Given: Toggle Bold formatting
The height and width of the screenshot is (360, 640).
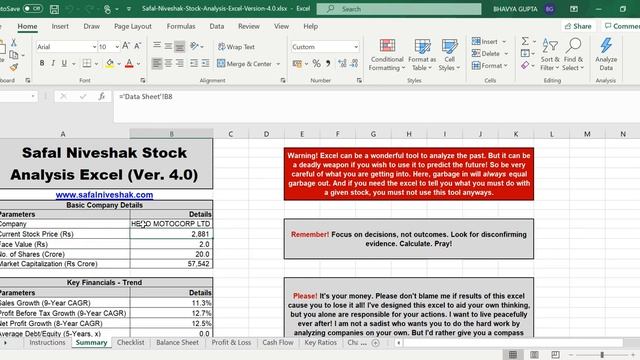Looking at the screenshot, I should 42,63.
